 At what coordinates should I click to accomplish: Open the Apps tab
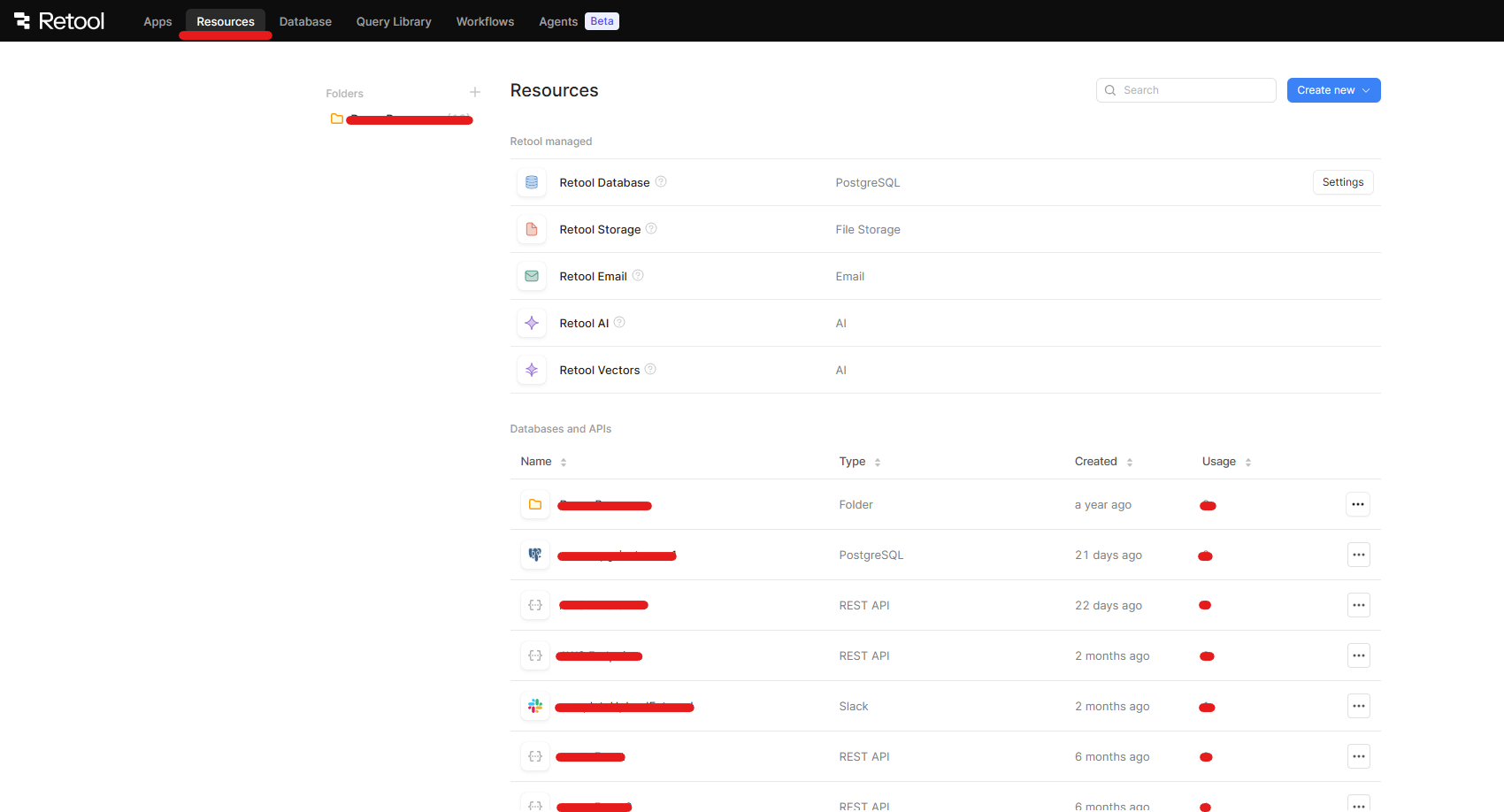coord(157,21)
